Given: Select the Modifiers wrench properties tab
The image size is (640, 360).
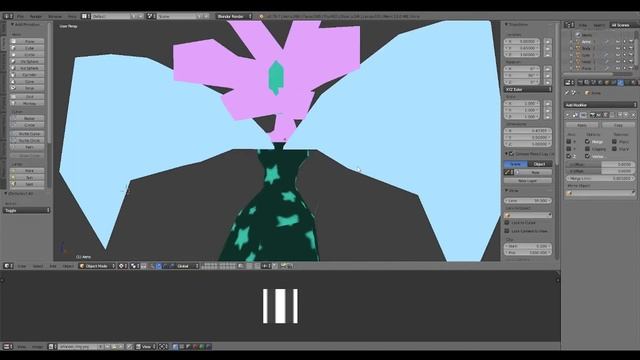Looking at the screenshot, I should coord(621,82).
